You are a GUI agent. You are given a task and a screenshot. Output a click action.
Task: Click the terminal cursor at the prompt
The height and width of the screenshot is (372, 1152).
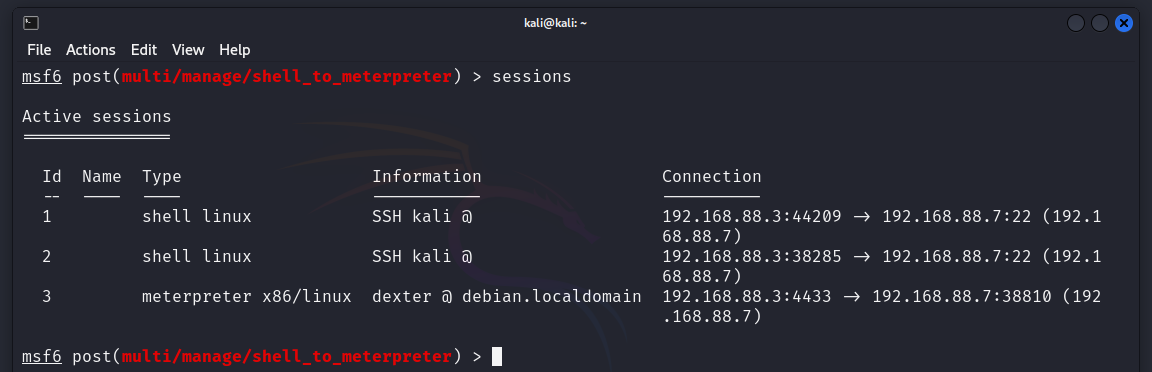[497, 357]
